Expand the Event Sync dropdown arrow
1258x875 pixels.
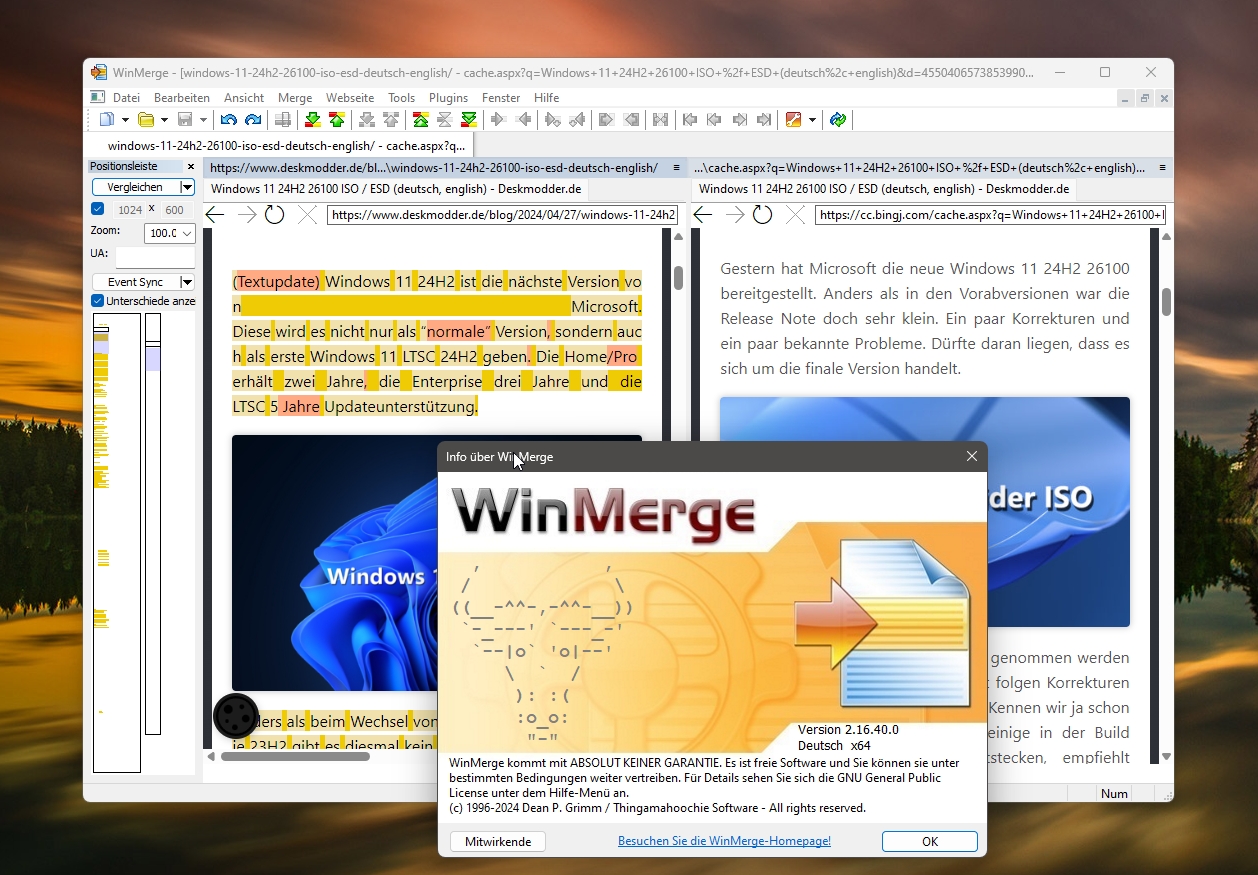pos(187,282)
